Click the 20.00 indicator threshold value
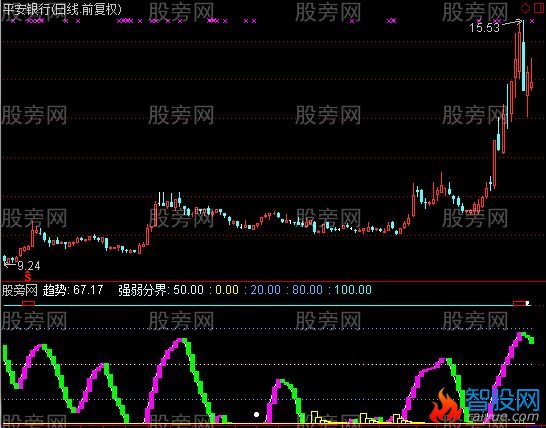Viewport: 546px width, 428px height. click(265, 290)
